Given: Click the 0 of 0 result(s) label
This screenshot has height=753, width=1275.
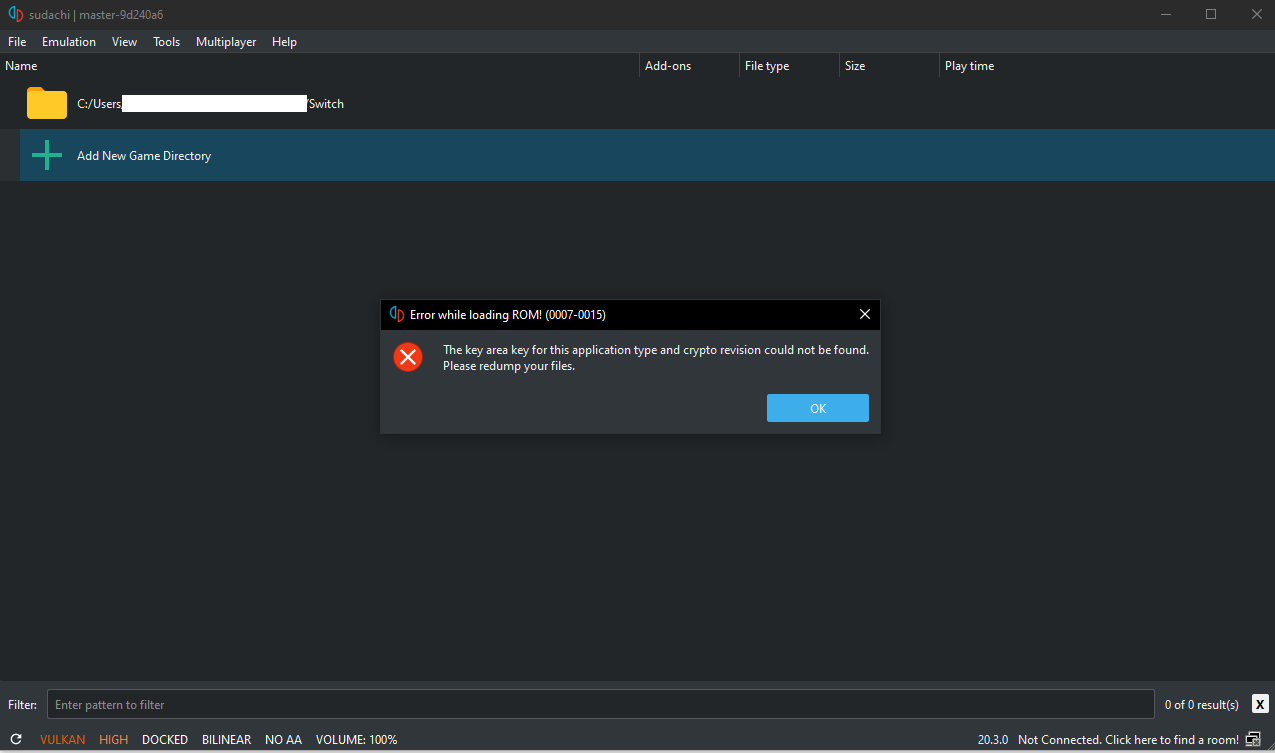Looking at the screenshot, I should tap(1201, 705).
